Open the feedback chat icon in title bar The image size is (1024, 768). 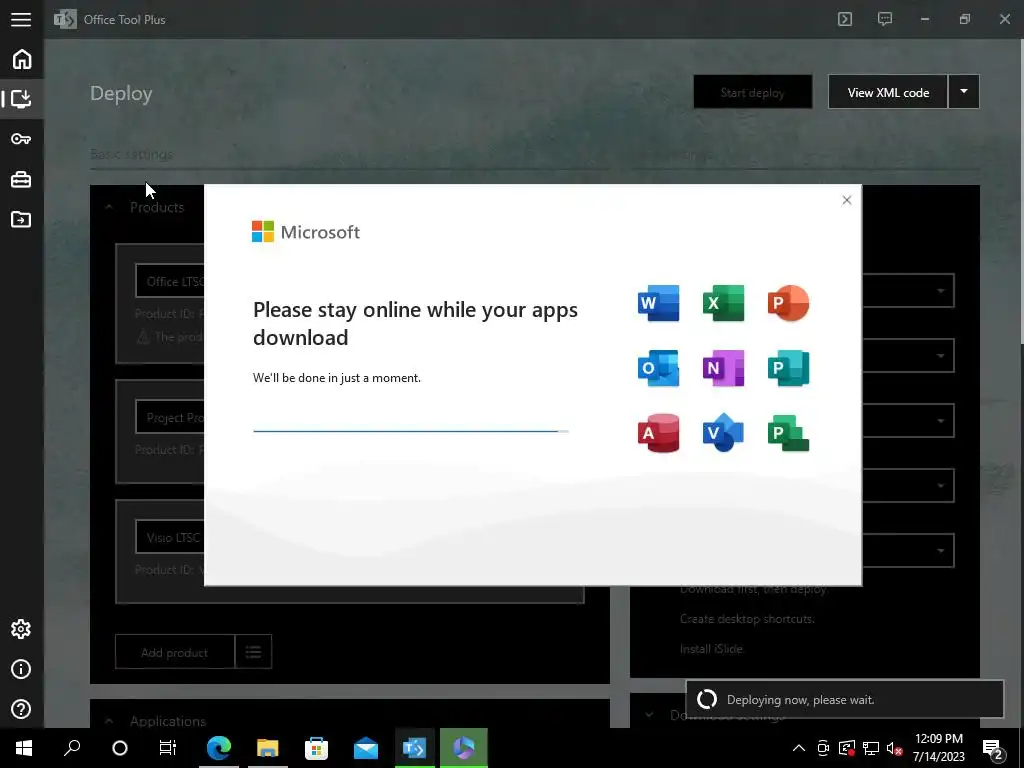(x=885, y=20)
